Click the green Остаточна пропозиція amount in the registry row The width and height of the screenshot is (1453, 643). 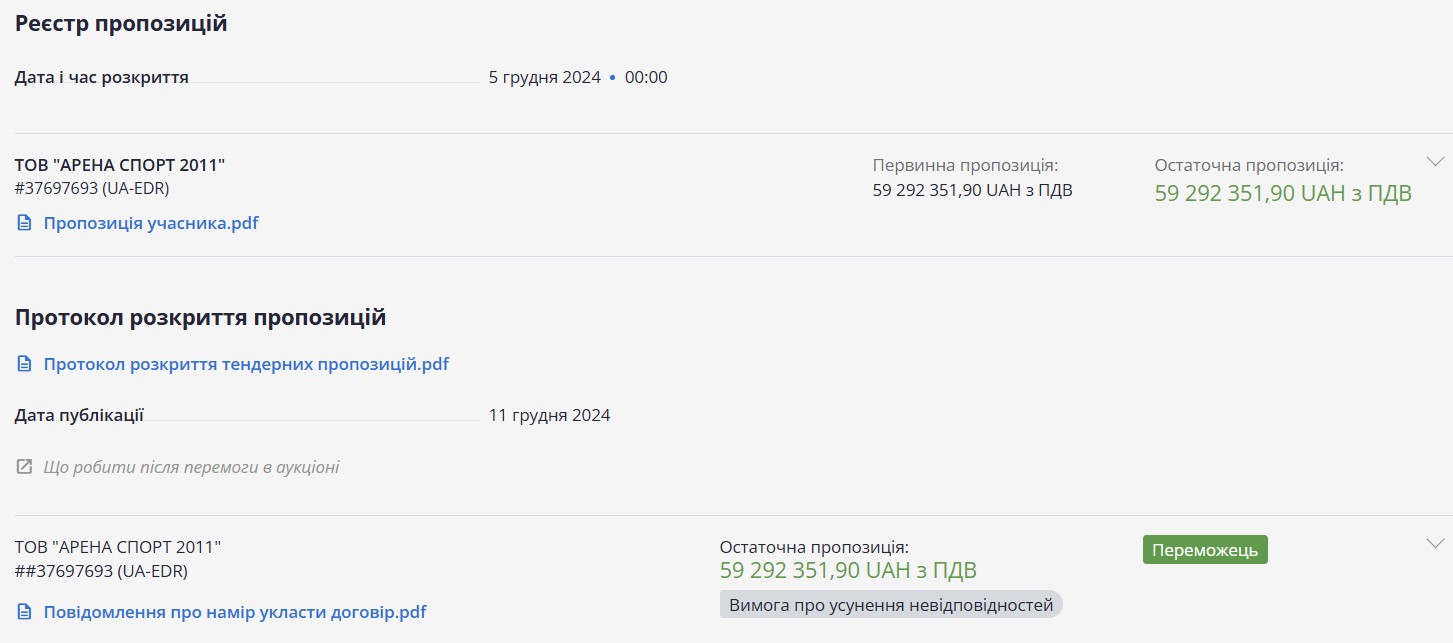pyautogui.click(x=1283, y=193)
